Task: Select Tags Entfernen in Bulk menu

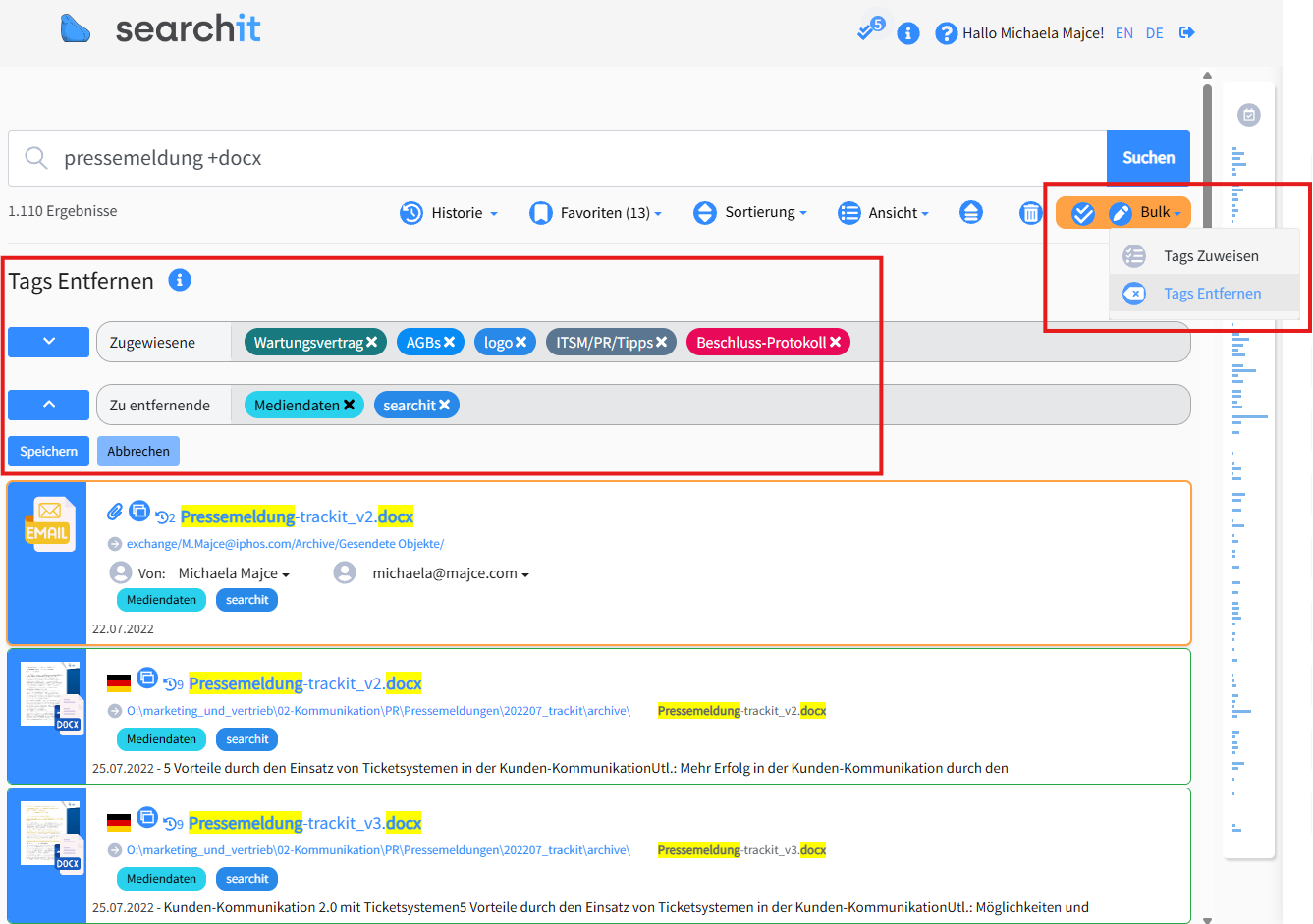Action: (x=1212, y=294)
